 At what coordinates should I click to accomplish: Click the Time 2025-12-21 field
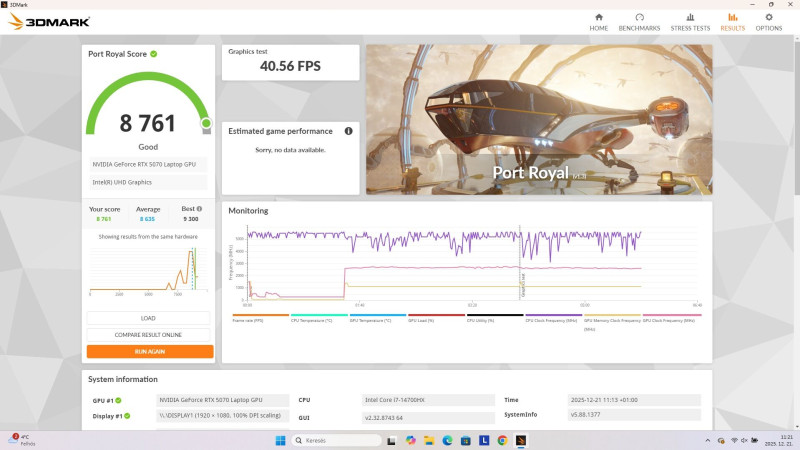coord(634,400)
